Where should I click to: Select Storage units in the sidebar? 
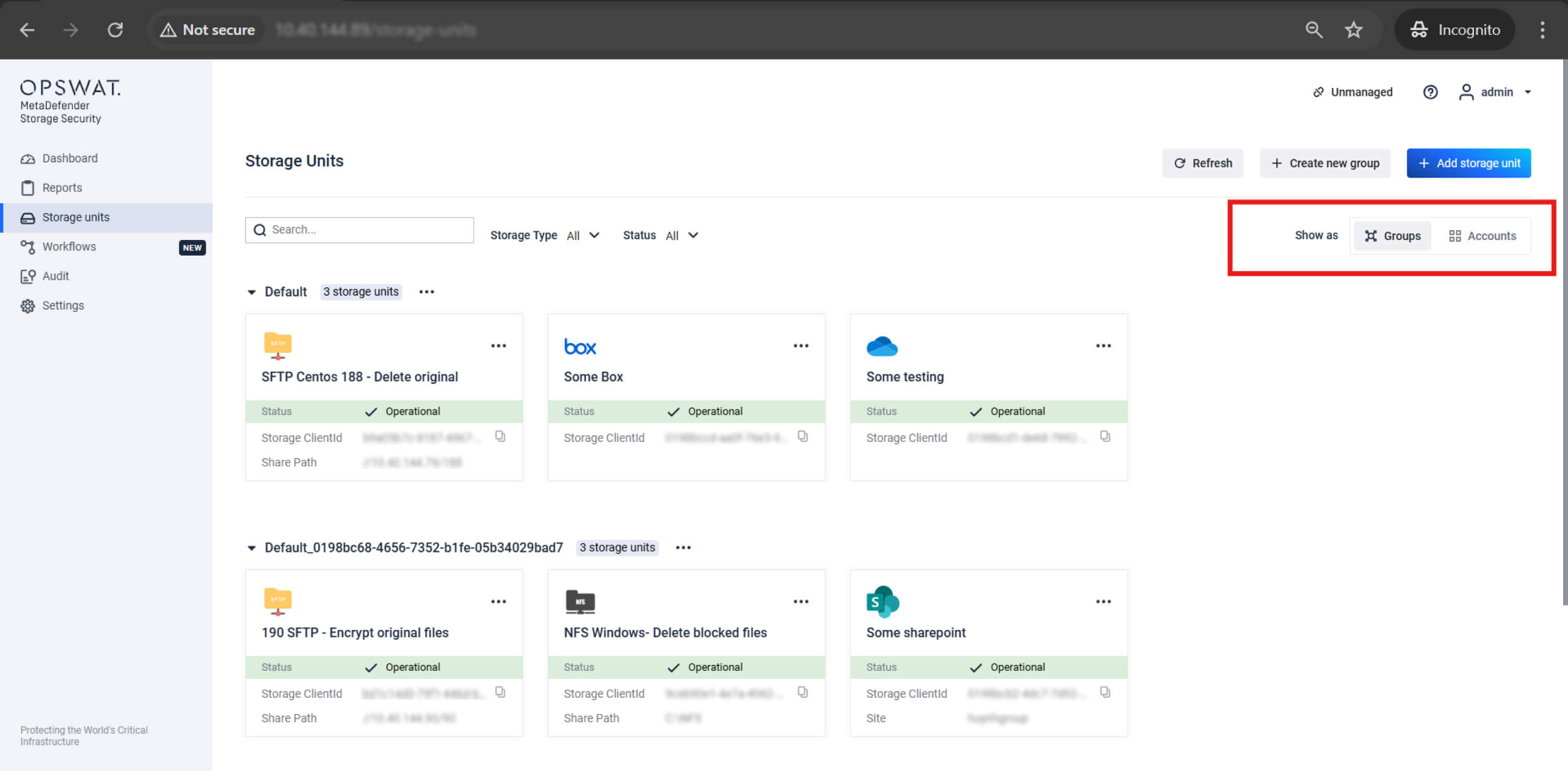pyautogui.click(x=76, y=217)
